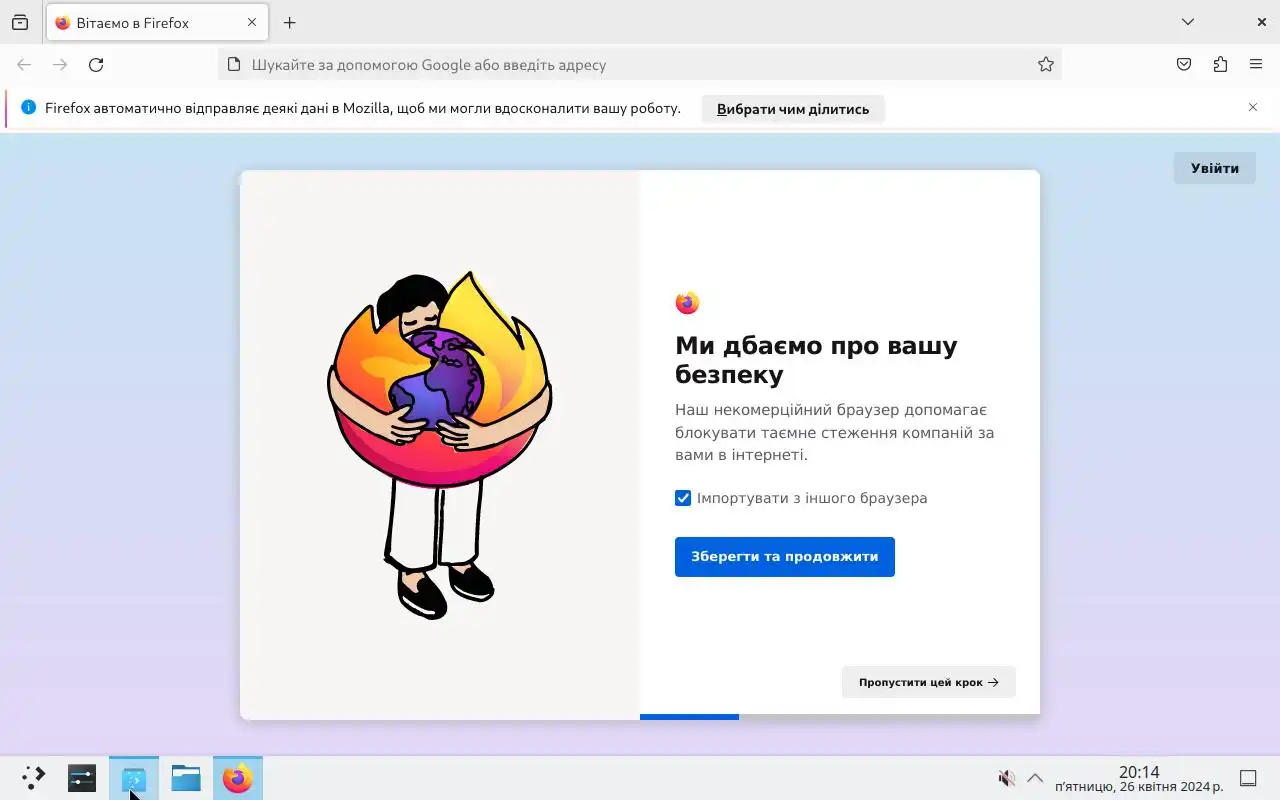This screenshot has width=1280, height=800.
Task: Click the page icon in address bar
Action: tap(234, 65)
